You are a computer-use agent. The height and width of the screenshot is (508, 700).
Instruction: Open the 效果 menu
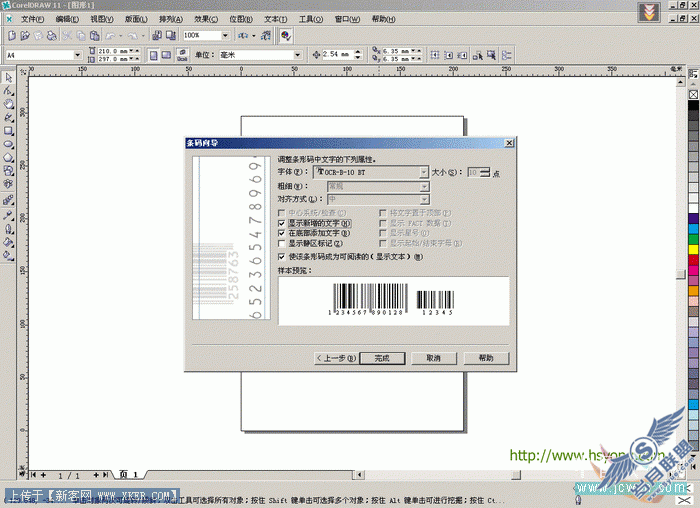pyautogui.click(x=206, y=19)
